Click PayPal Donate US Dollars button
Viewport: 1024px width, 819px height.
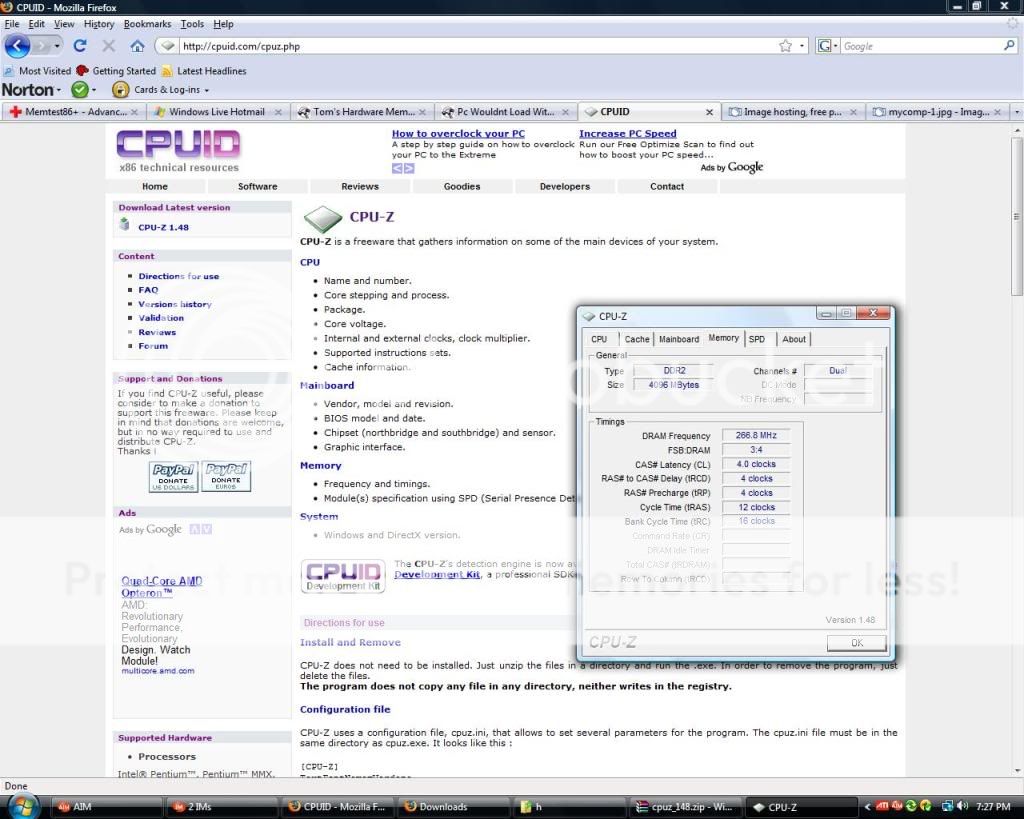173,477
